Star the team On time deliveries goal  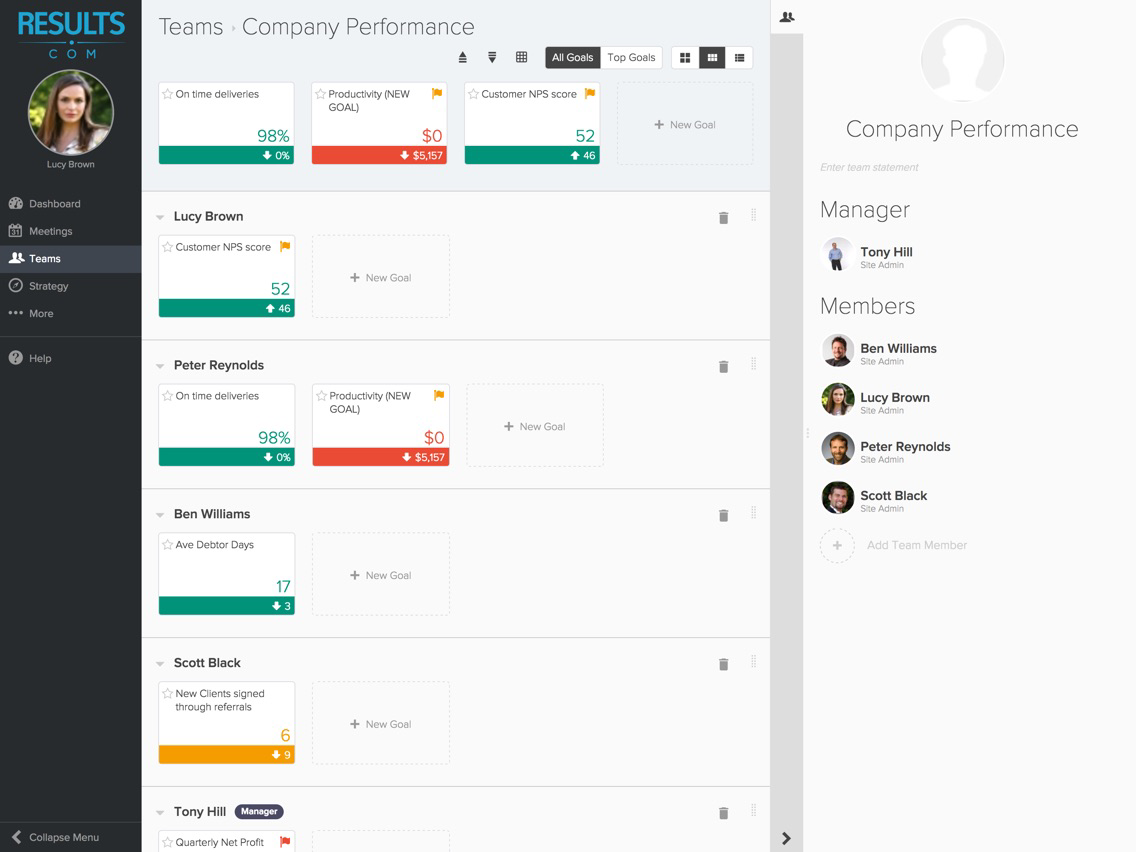tap(167, 94)
